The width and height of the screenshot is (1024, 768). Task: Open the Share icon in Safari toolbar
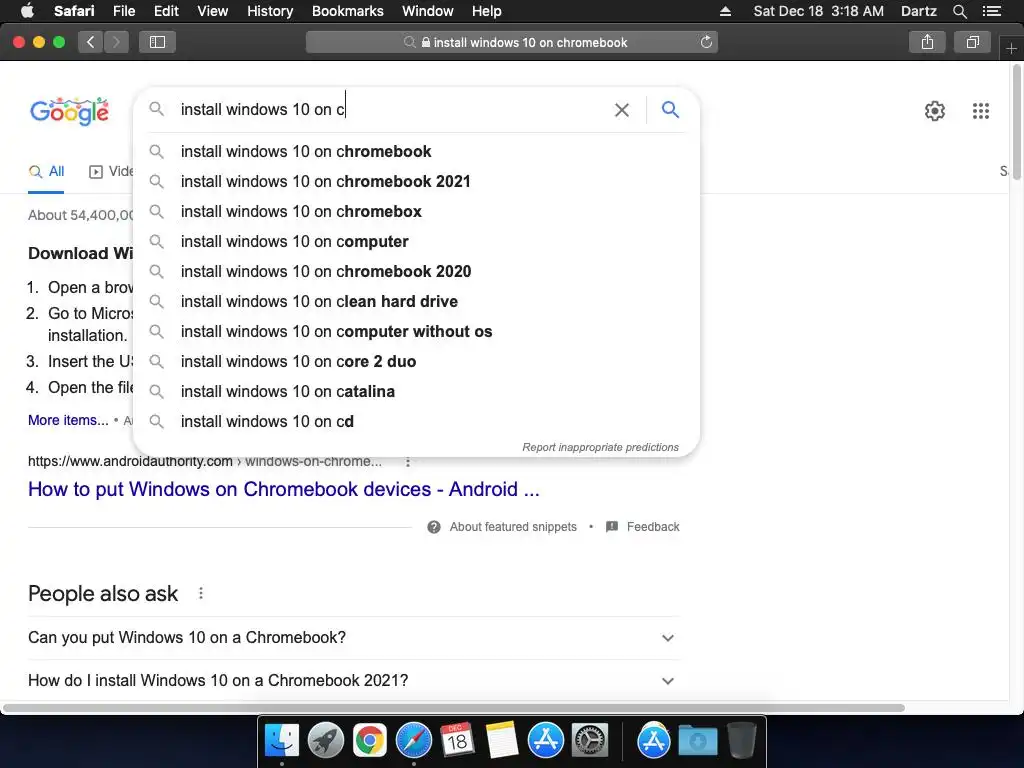pyautogui.click(x=927, y=42)
